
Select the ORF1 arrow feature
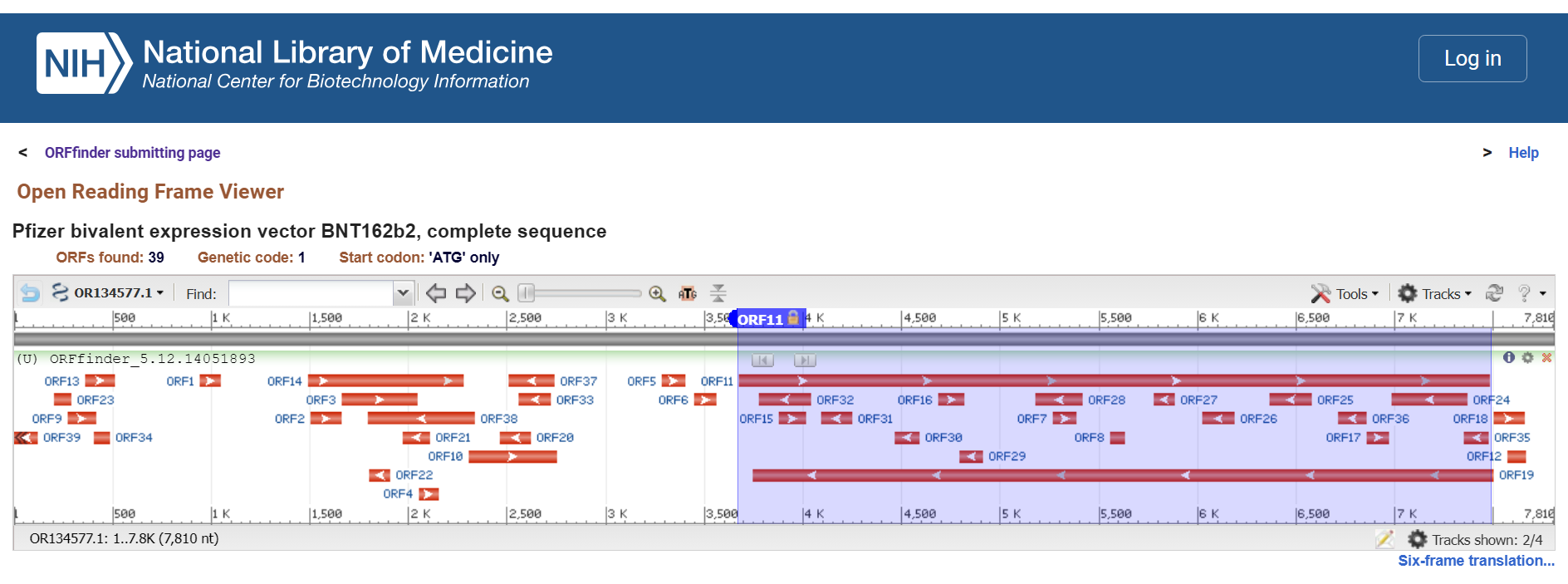click(x=210, y=381)
